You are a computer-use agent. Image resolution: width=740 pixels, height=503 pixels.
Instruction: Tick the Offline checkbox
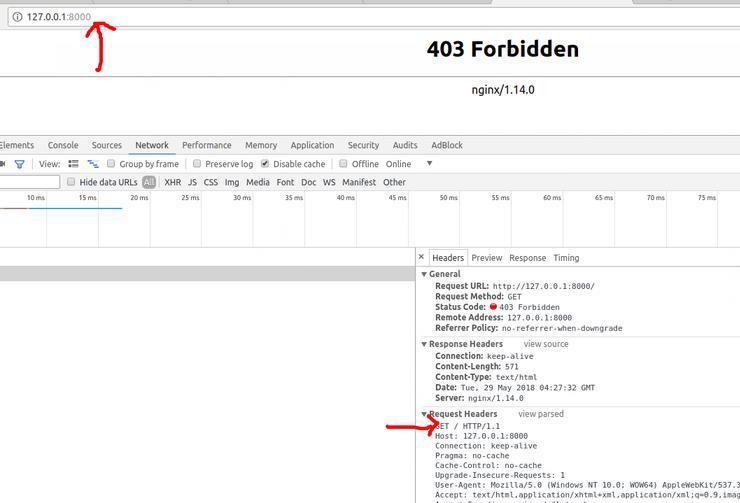pyautogui.click(x=343, y=164)
